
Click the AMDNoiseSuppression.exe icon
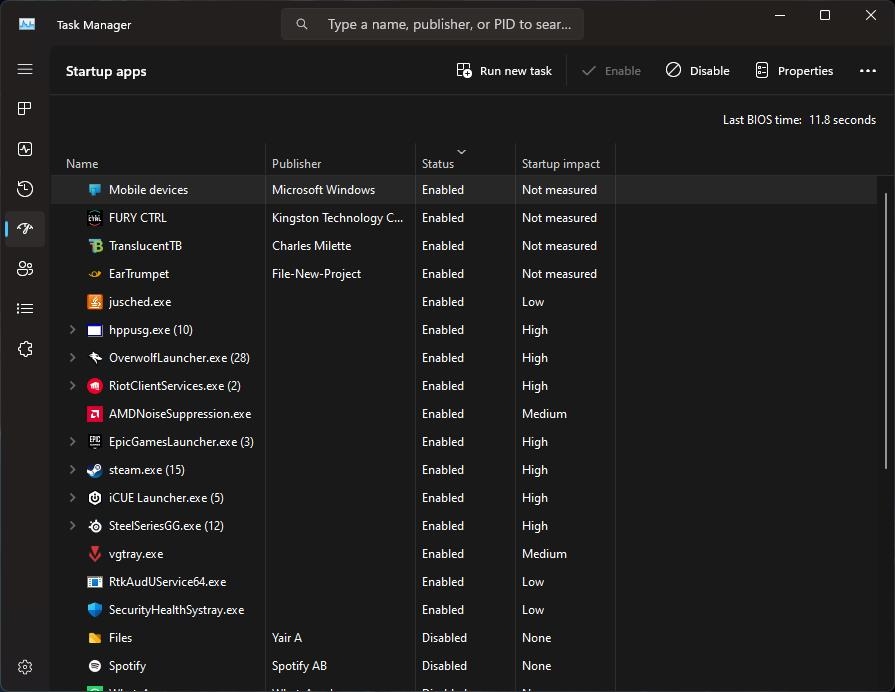[95, 414]
